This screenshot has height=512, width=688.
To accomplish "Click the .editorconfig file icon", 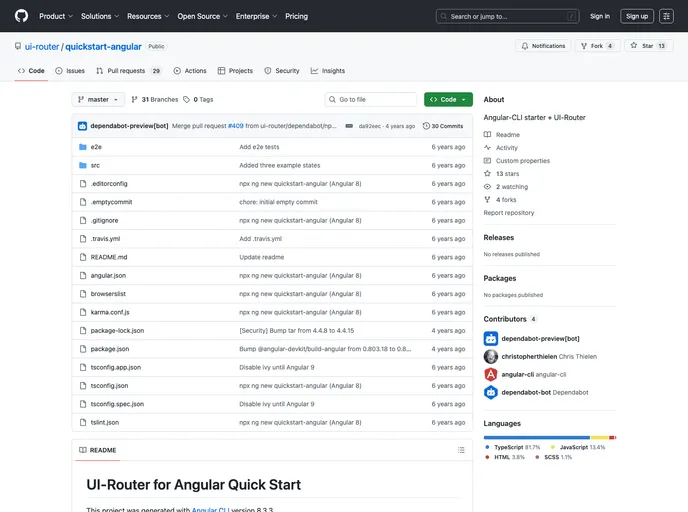I will (x=83, y=184).
